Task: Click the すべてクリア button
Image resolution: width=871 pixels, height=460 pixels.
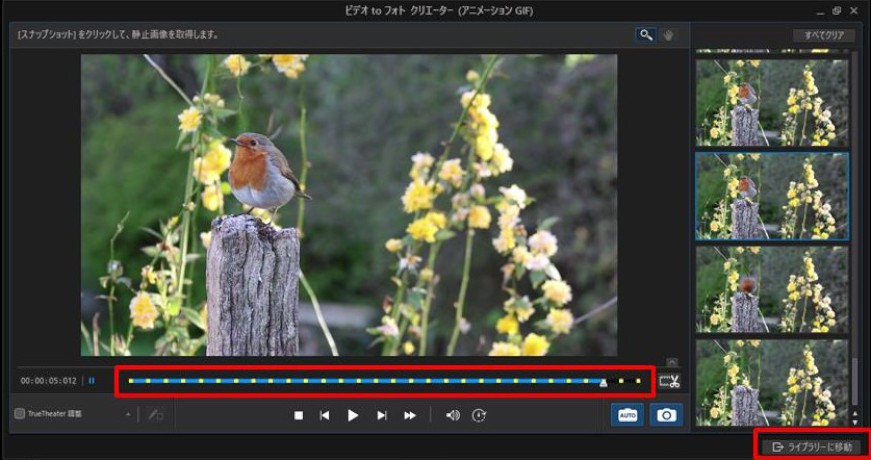Action: point(825,36)
